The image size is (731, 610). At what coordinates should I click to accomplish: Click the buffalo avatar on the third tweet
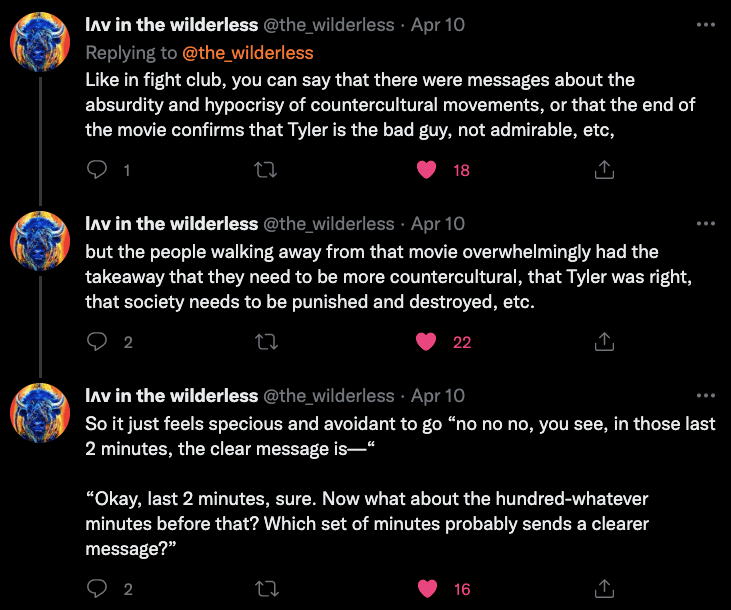(40, 414)
